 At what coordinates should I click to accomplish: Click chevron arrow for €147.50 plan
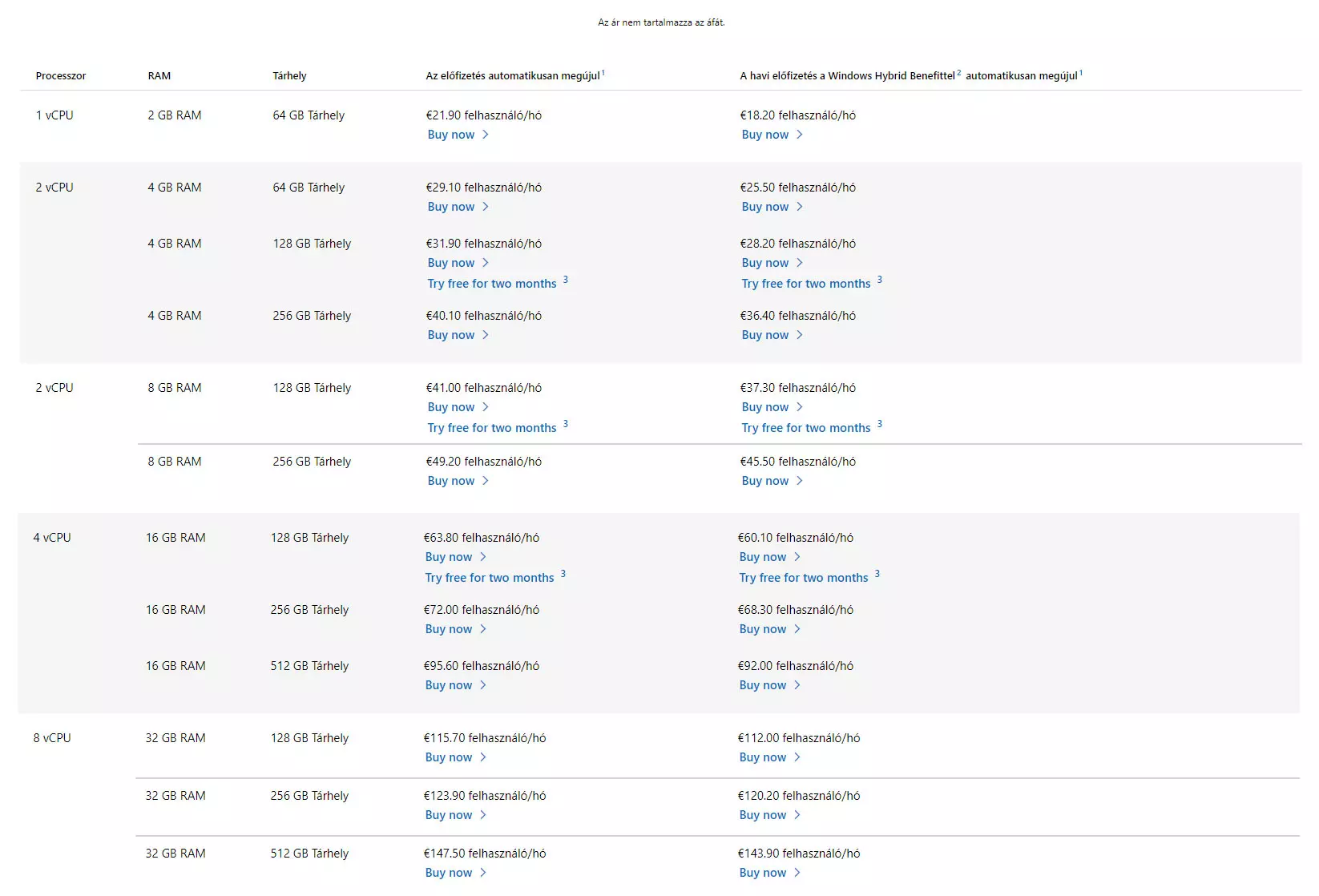(x=482, y=873)
